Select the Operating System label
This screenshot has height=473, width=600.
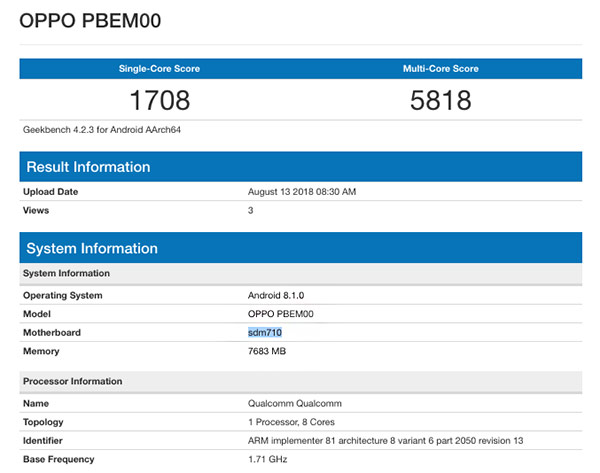pyautogui.click(x=63, y=295)
